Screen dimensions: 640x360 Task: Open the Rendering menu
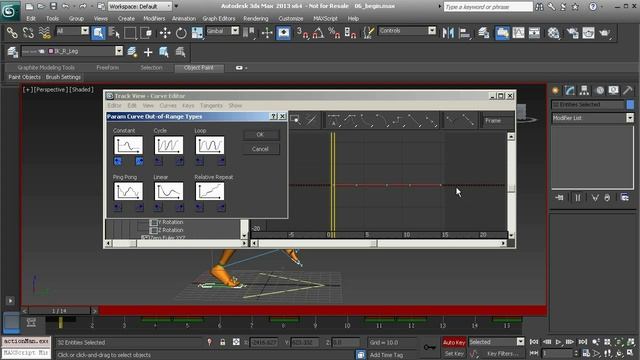(256, 18)
